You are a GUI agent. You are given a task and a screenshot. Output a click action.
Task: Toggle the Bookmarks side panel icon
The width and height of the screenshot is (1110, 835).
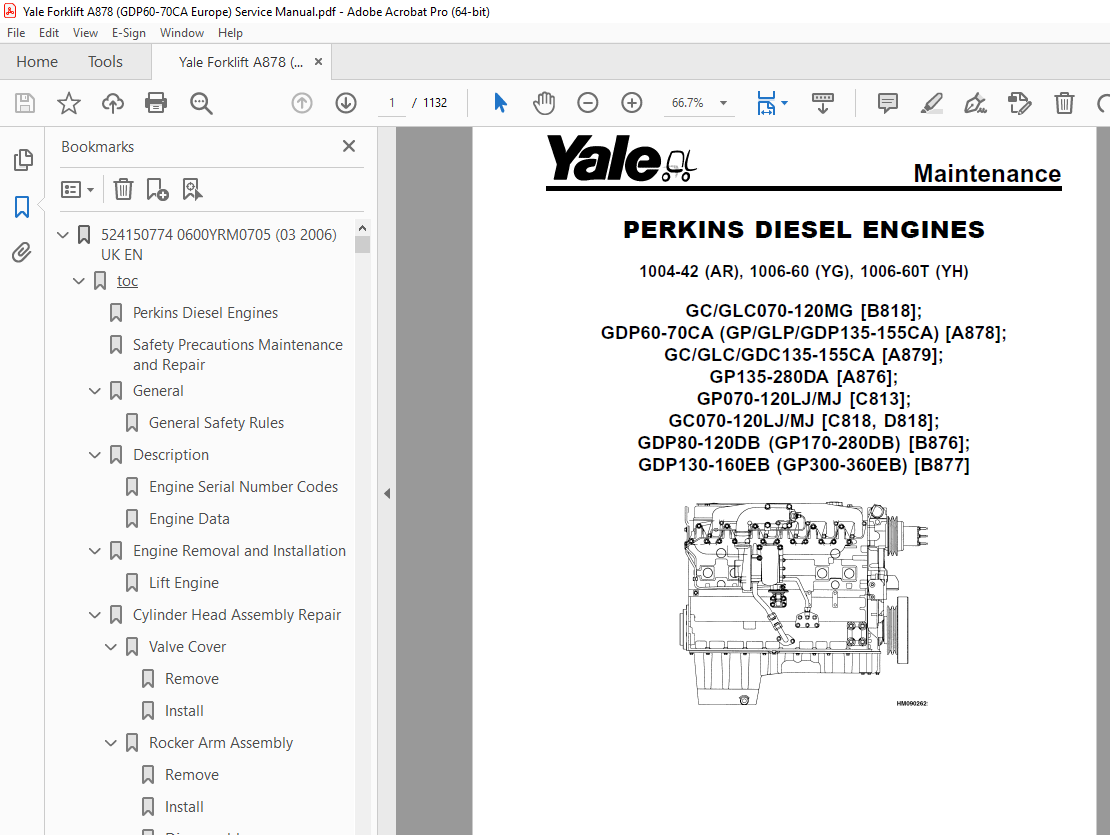coord(22,207)
